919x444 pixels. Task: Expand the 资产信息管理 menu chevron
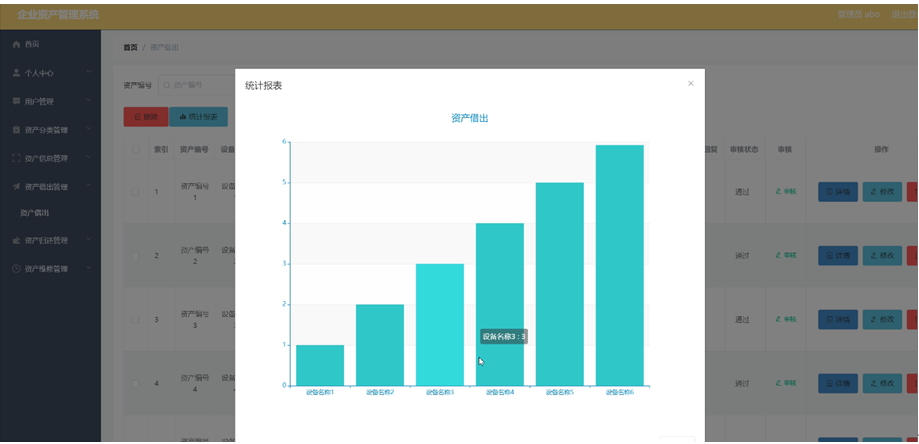click(89, 158)
